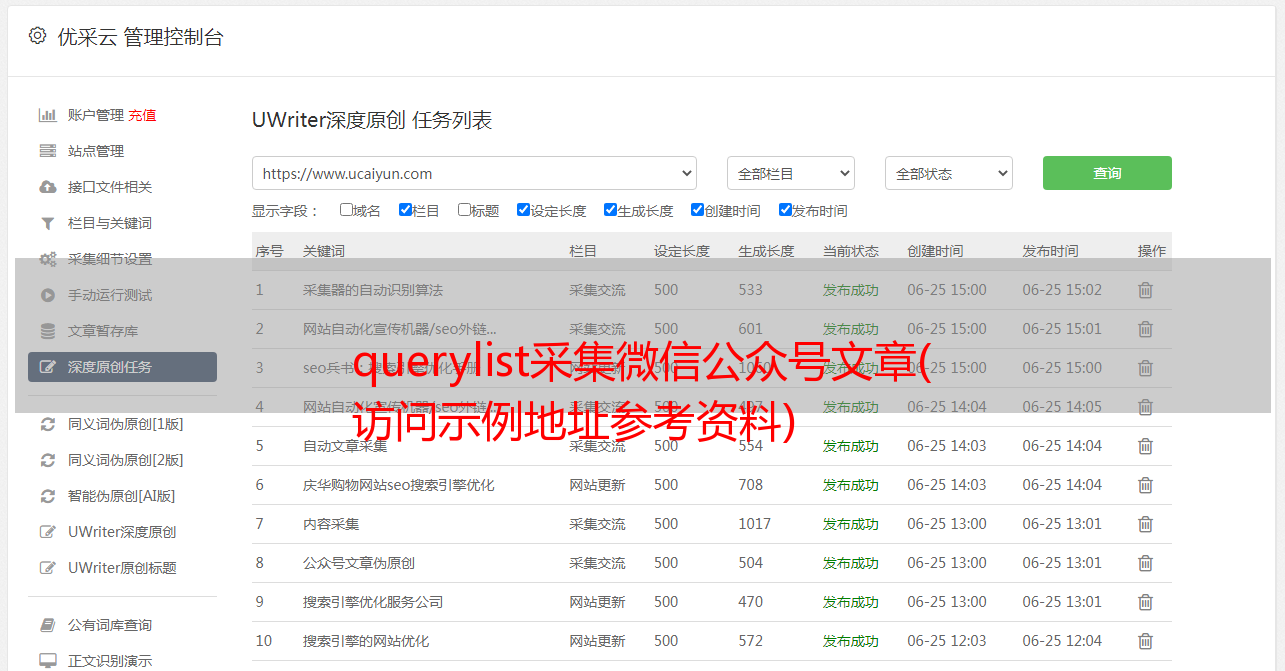Screen dimensions: 1285x671
Task: Remove the 公众号文章伪原创 task
Action: 1145,563
